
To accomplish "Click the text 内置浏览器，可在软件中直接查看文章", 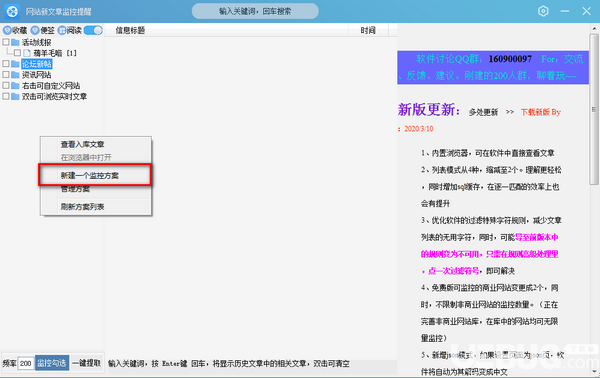I will [x=493, y=153].
